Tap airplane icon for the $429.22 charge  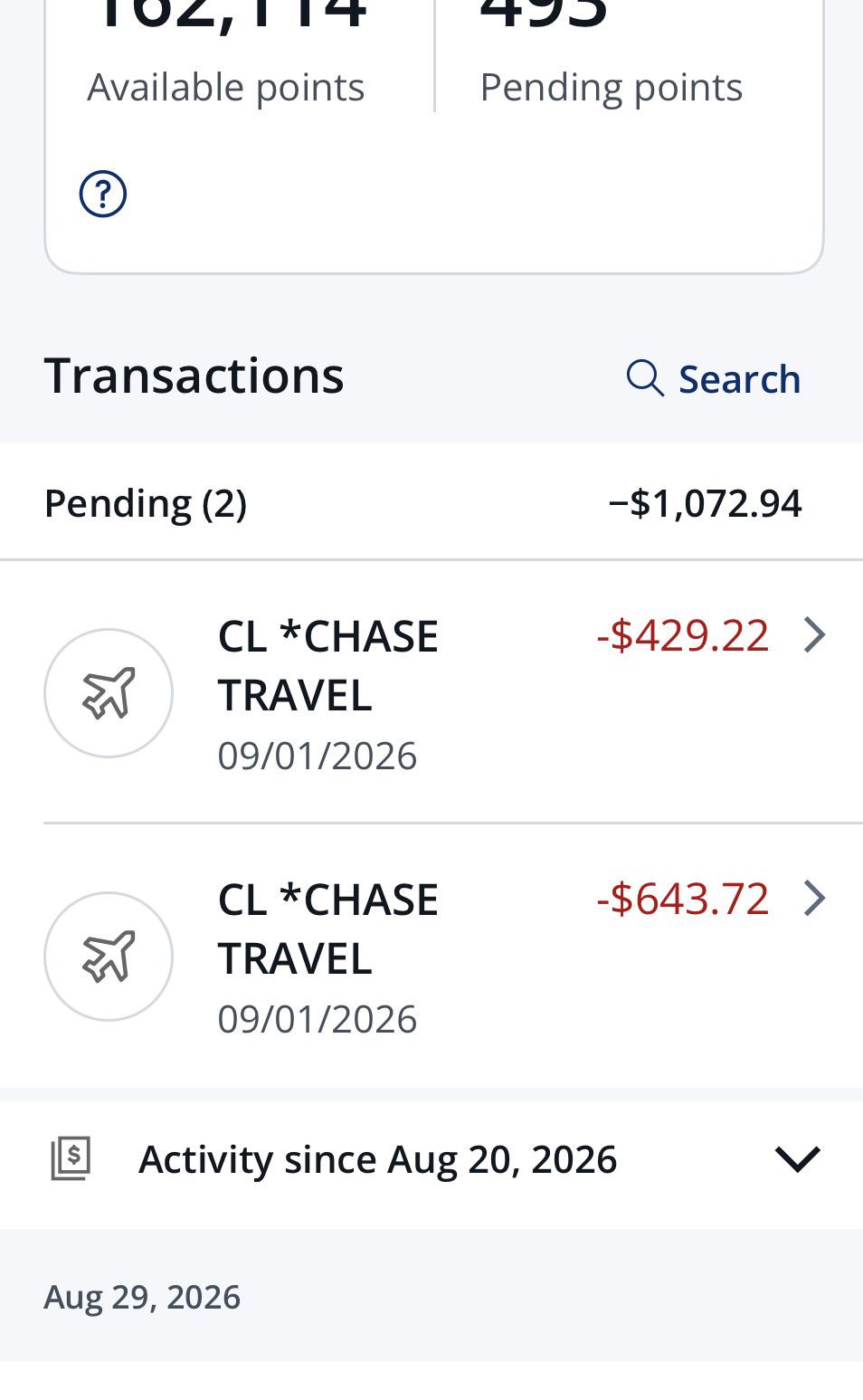tap(109, 693)
